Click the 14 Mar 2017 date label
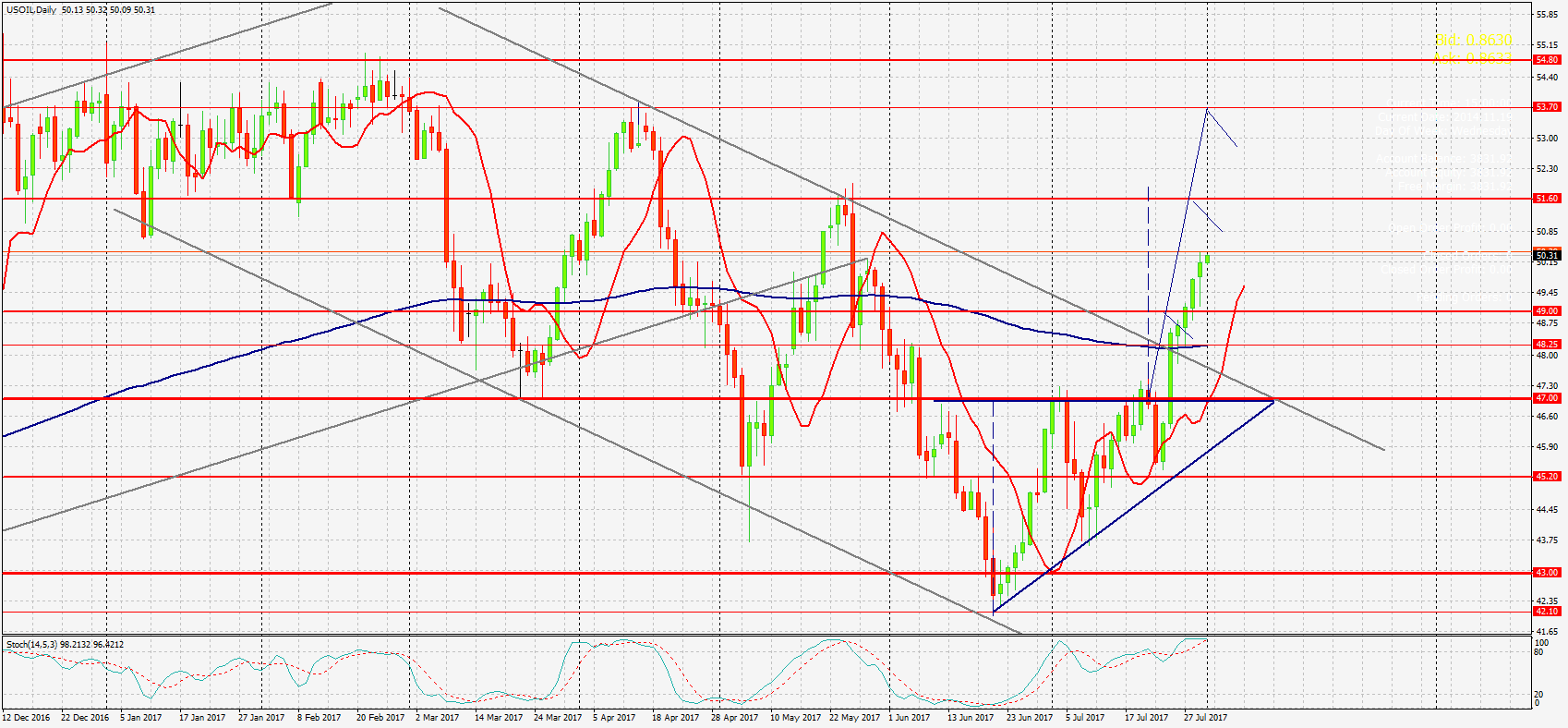The height and width of the screenshot is (728, 1568). point(499,718)
